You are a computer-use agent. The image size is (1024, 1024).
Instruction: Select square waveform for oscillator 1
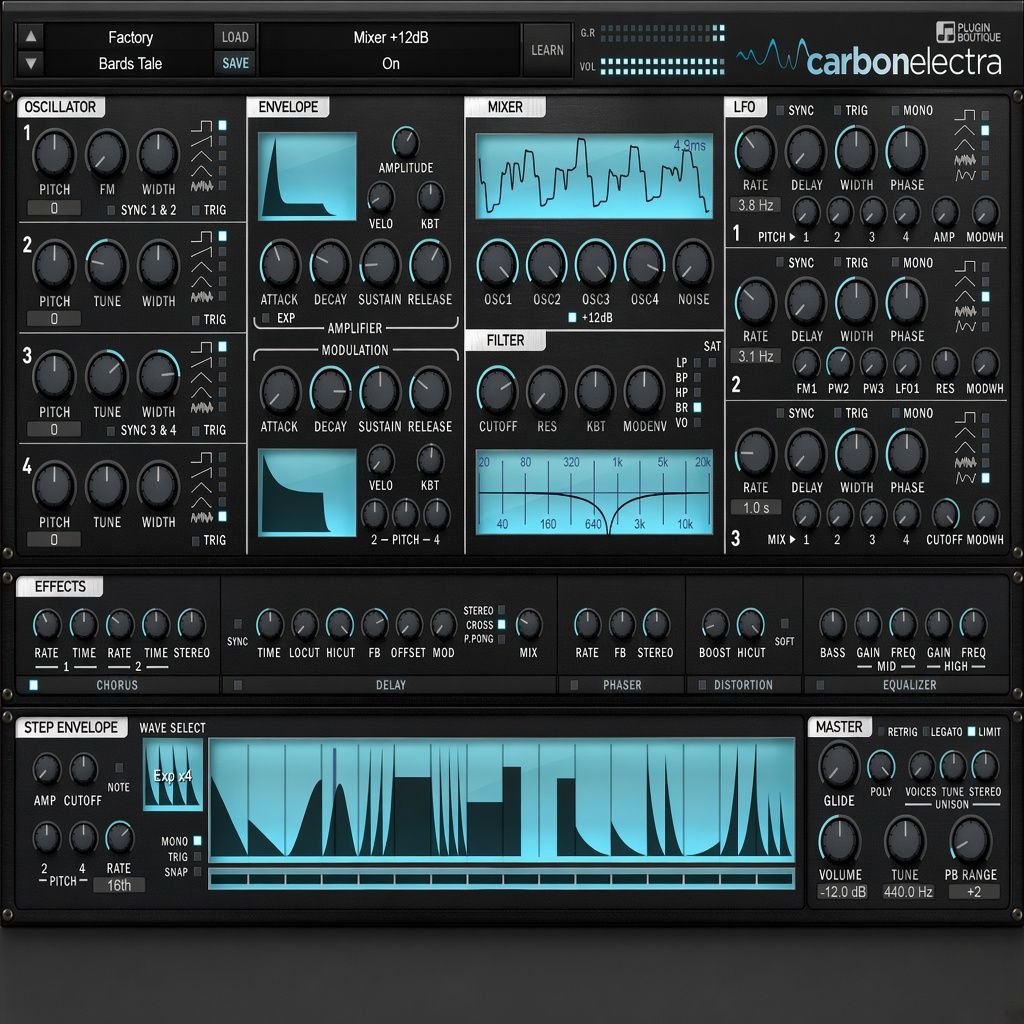click(x=223, y=125)
